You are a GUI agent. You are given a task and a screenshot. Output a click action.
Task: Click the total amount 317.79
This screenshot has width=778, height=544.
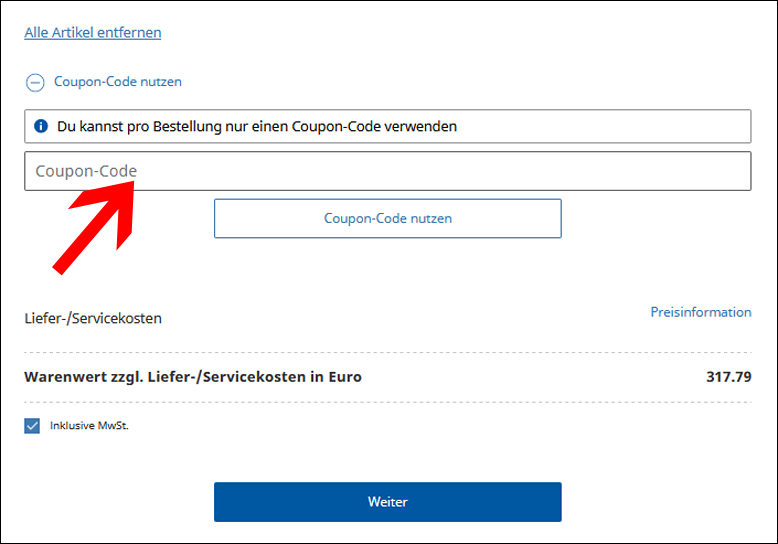pos(728,377)
